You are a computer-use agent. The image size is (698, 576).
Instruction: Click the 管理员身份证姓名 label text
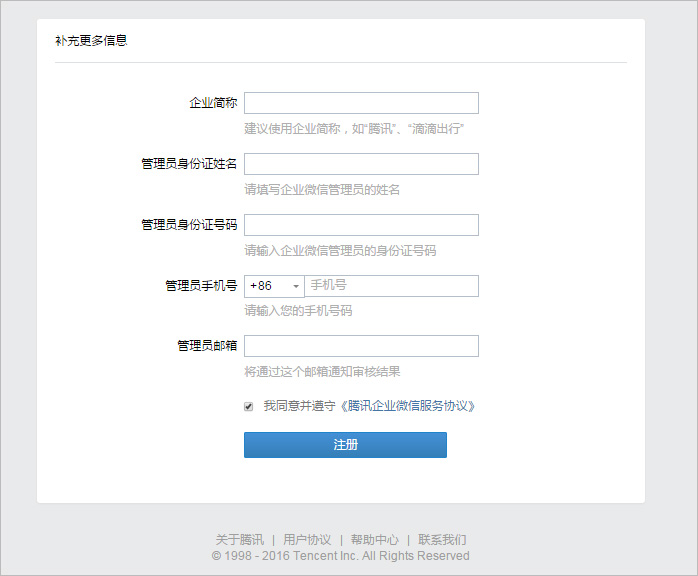(x=189, y=164)
